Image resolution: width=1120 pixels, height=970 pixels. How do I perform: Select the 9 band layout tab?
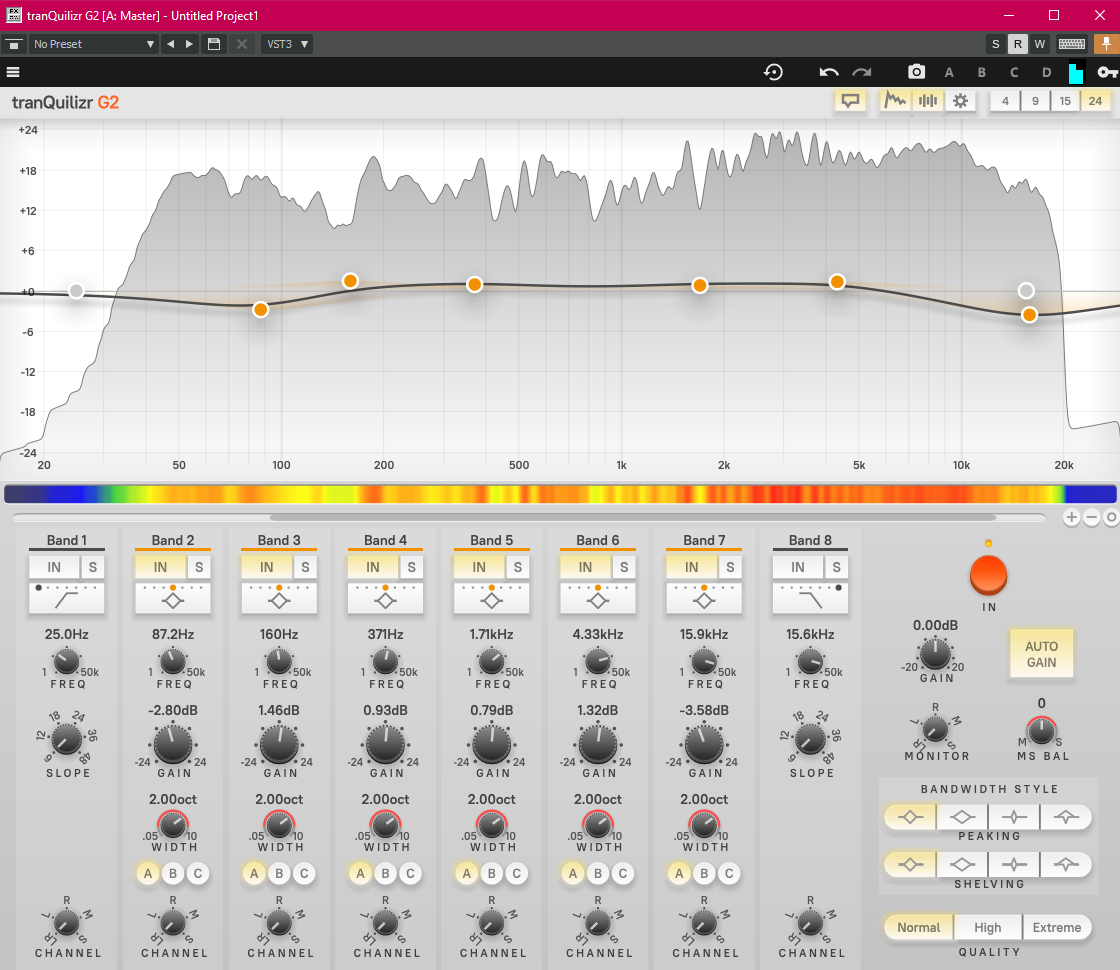(1035, 101)
